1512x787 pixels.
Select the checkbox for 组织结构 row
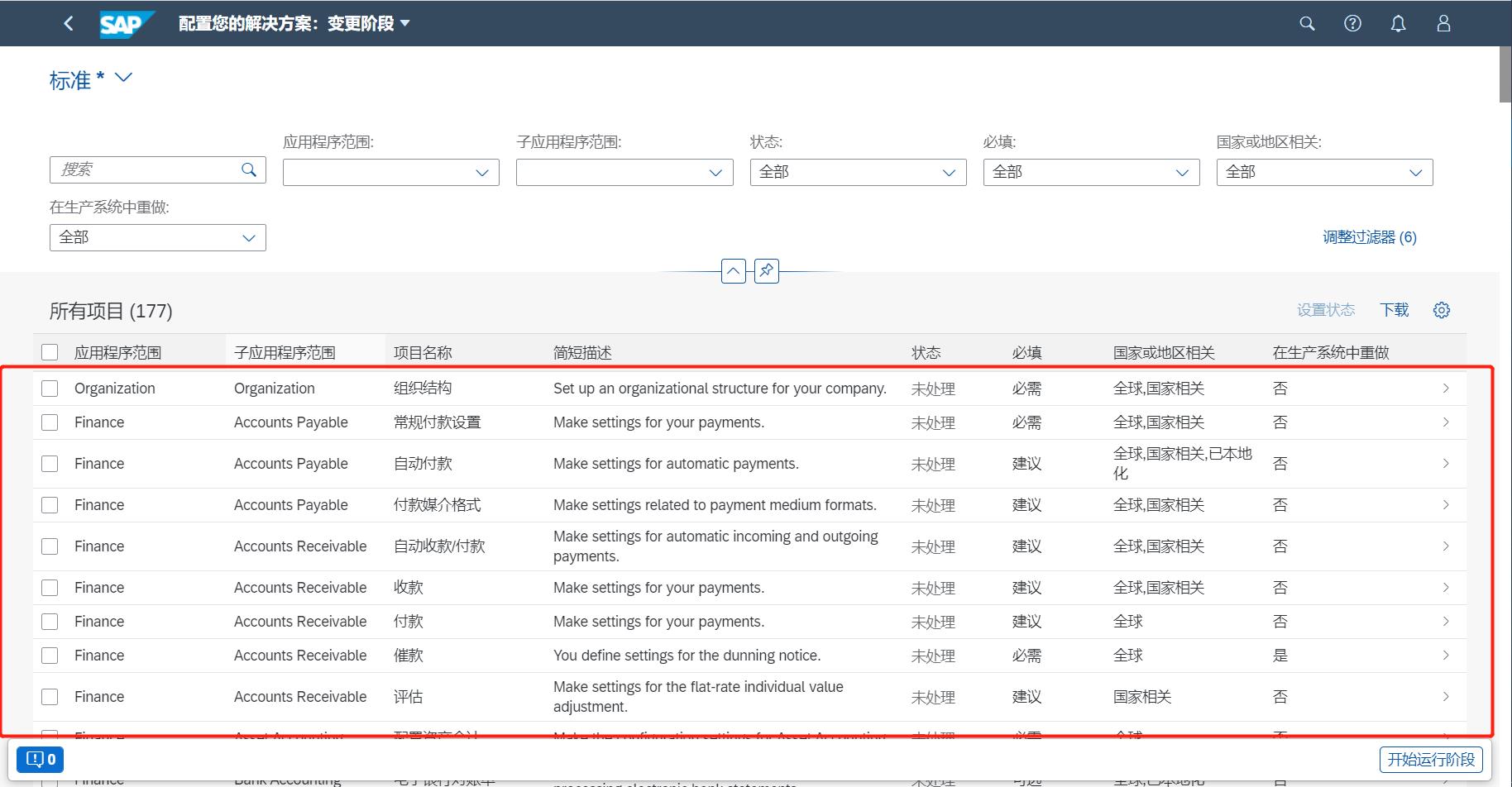[x=49, y=388]
